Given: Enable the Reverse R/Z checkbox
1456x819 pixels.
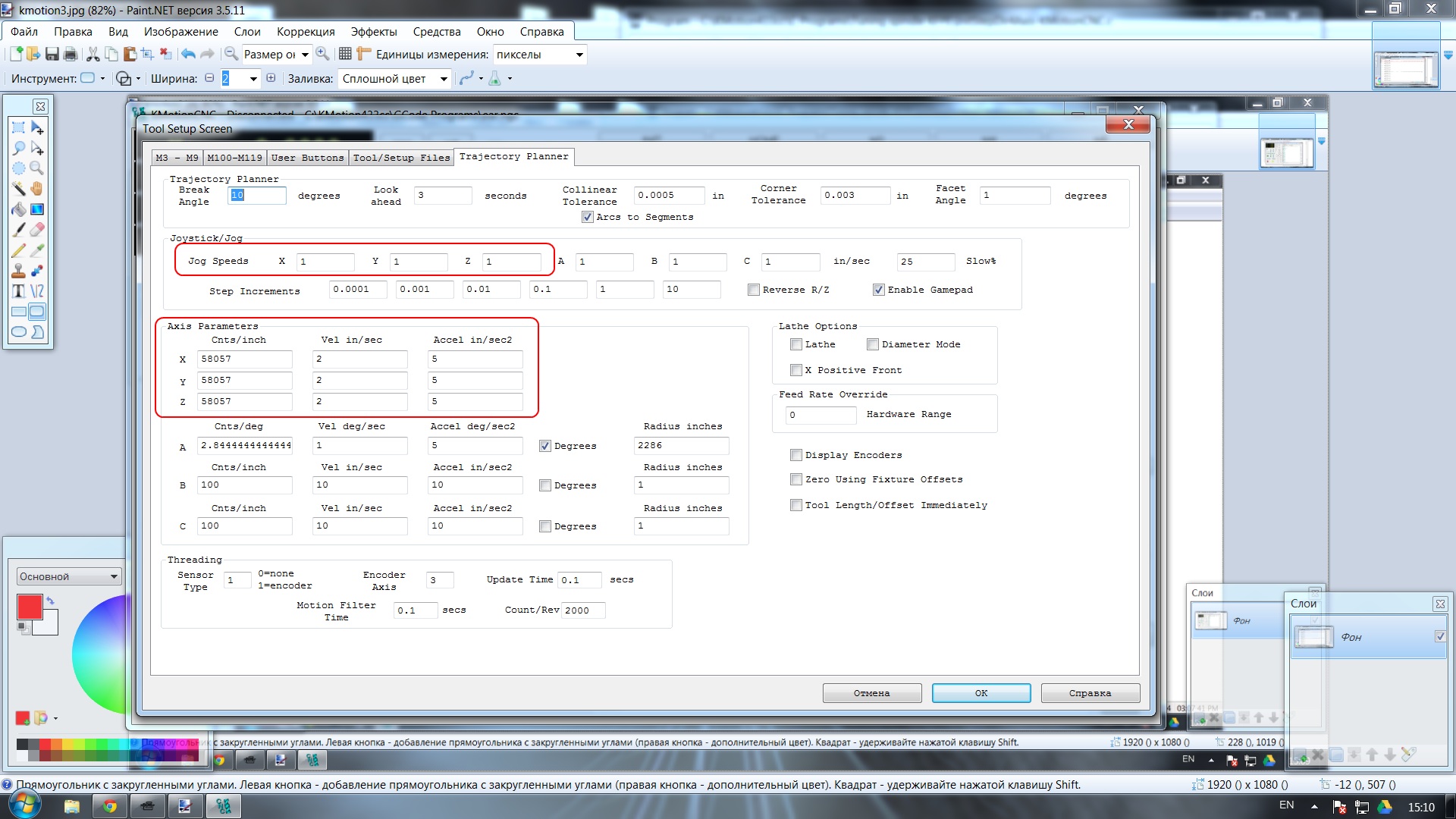Looking at the screenshot, I should 754,290.
